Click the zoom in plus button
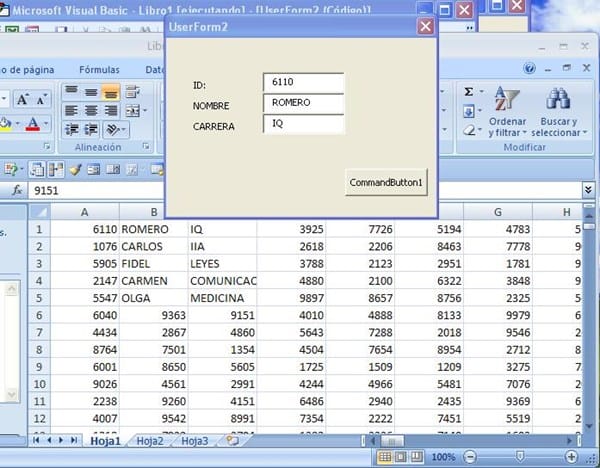600x468 pixels. click(x=571, y=457)
